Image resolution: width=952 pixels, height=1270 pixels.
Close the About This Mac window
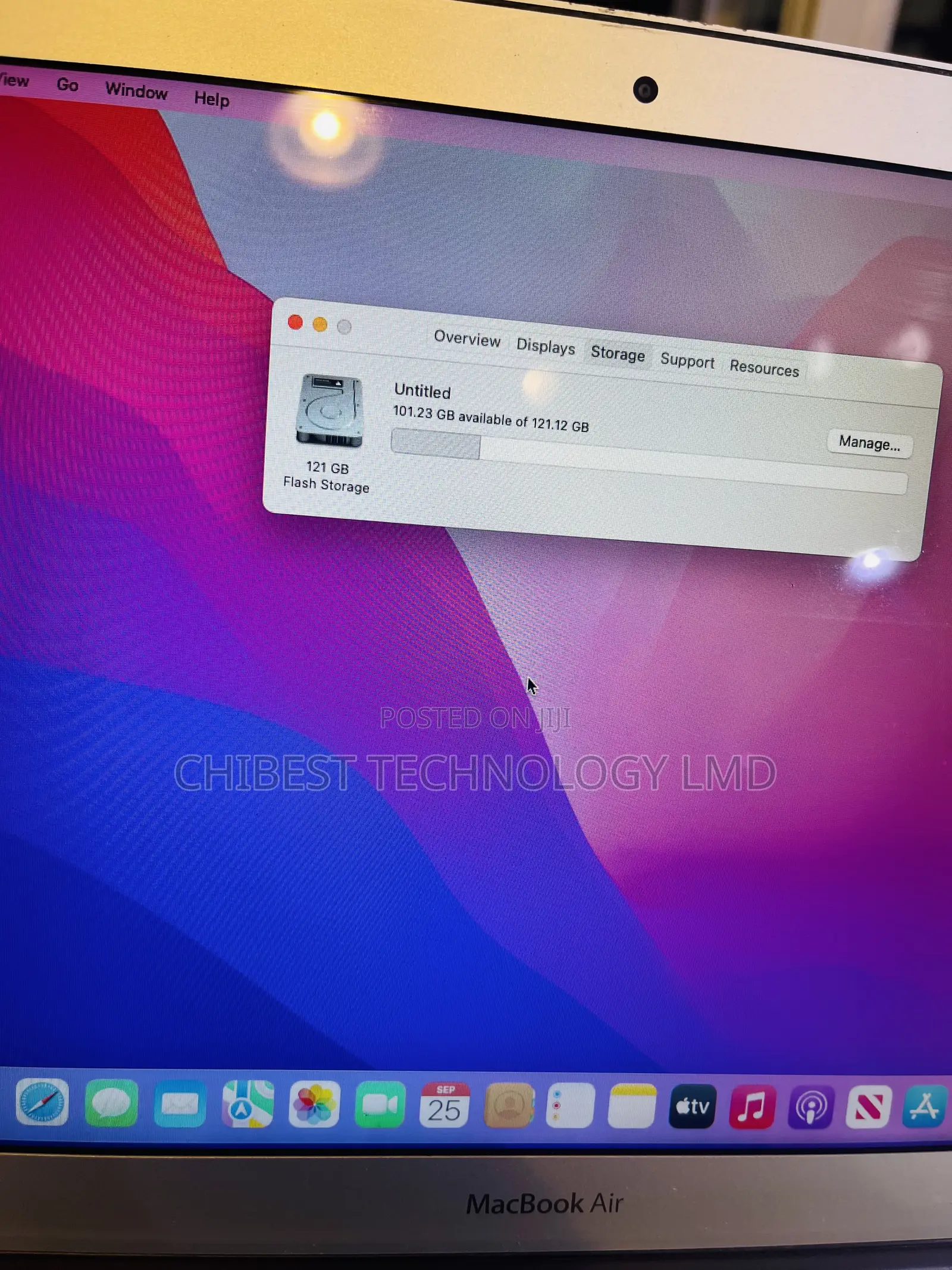tap(295, 322)
